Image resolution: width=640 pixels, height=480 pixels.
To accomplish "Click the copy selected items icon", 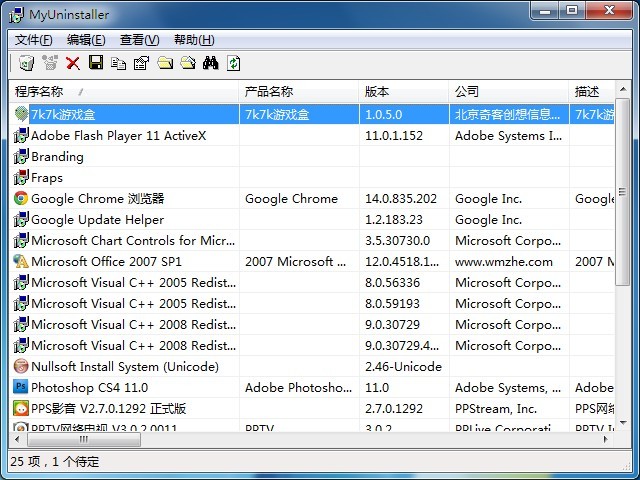I will point(119,63).
